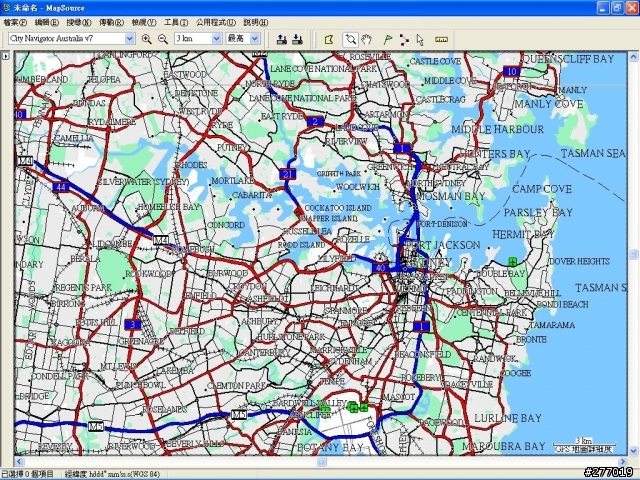Screen dimensions: 640x480
Task: Select the Zoom tool with magnifier box
Action: (x=350, y=39)
